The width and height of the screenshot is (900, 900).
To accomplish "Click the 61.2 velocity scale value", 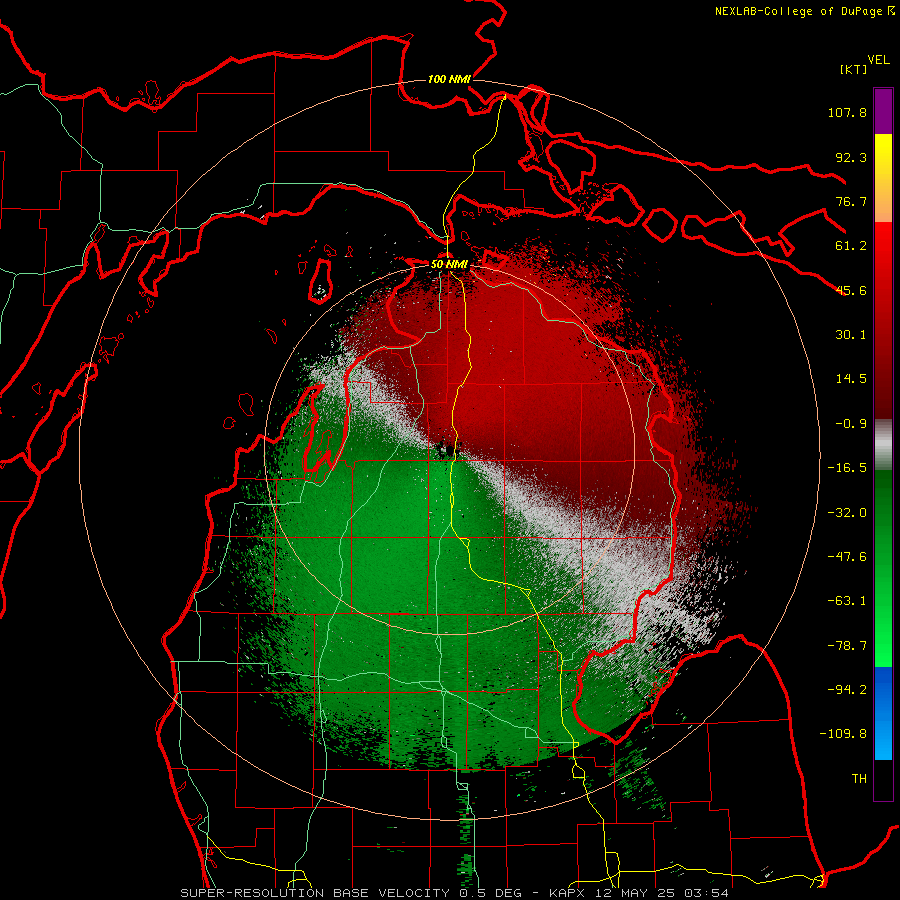I will pos(851,246).
